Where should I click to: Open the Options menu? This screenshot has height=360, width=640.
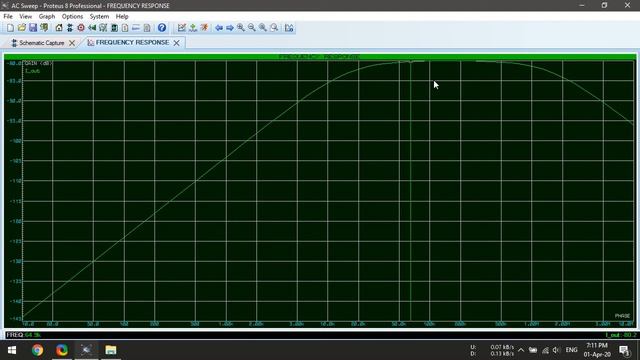point(72,16)
